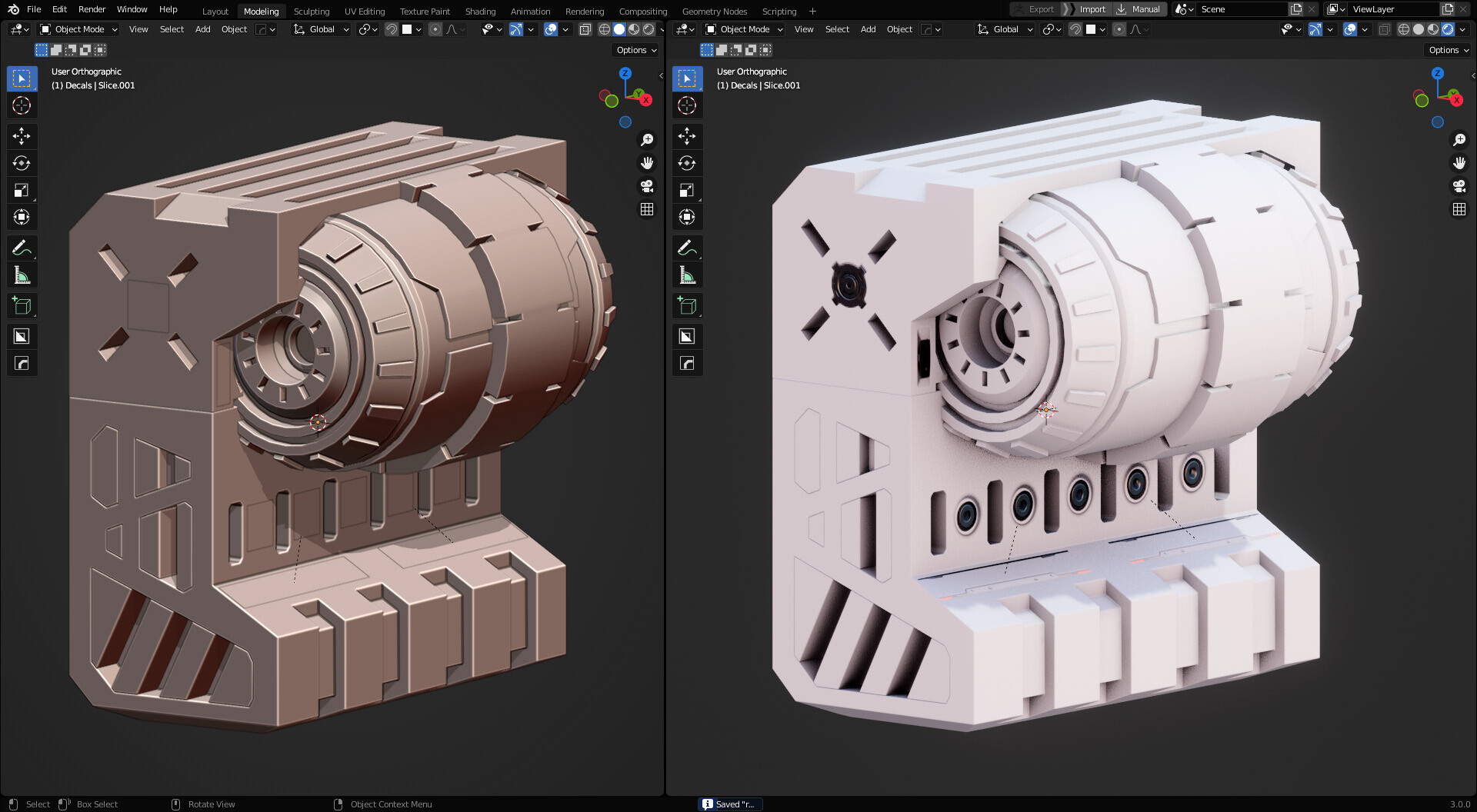1477x812 pixels.
Task: Select the Measure tool
Action: coord(22,275)
